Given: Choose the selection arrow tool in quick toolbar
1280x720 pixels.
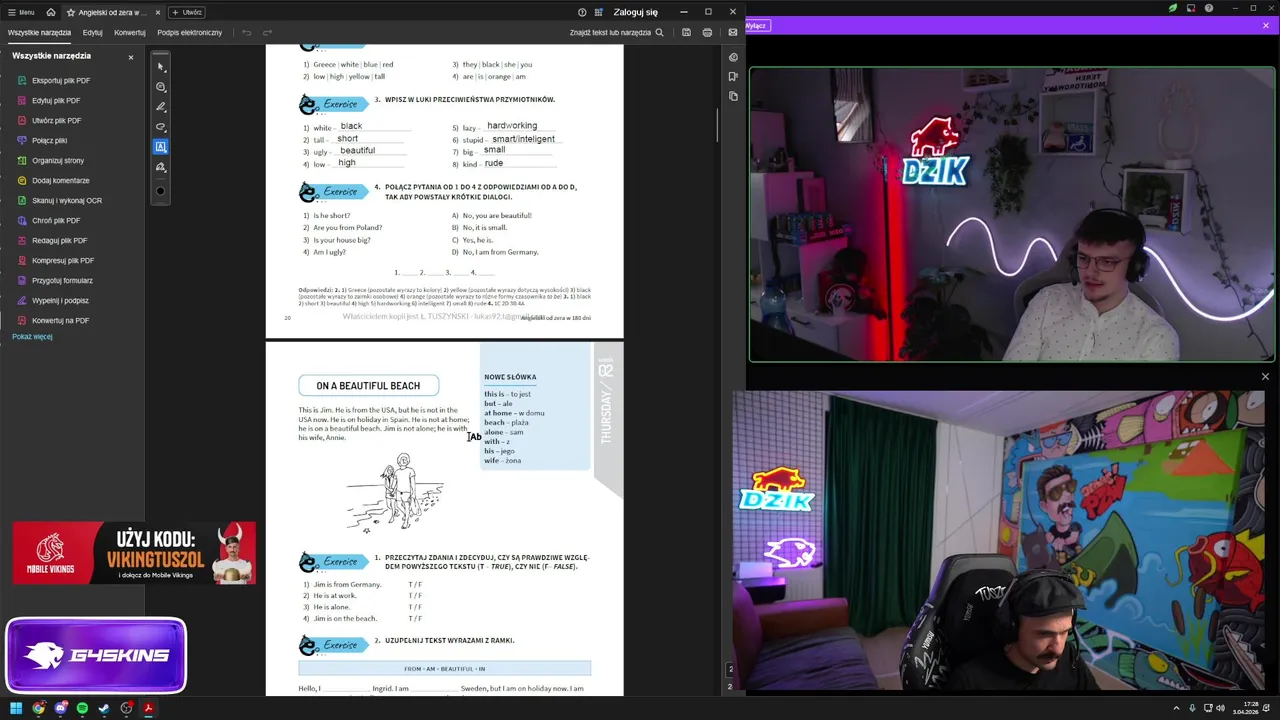Looking at the screenshot, I should 160,67.
